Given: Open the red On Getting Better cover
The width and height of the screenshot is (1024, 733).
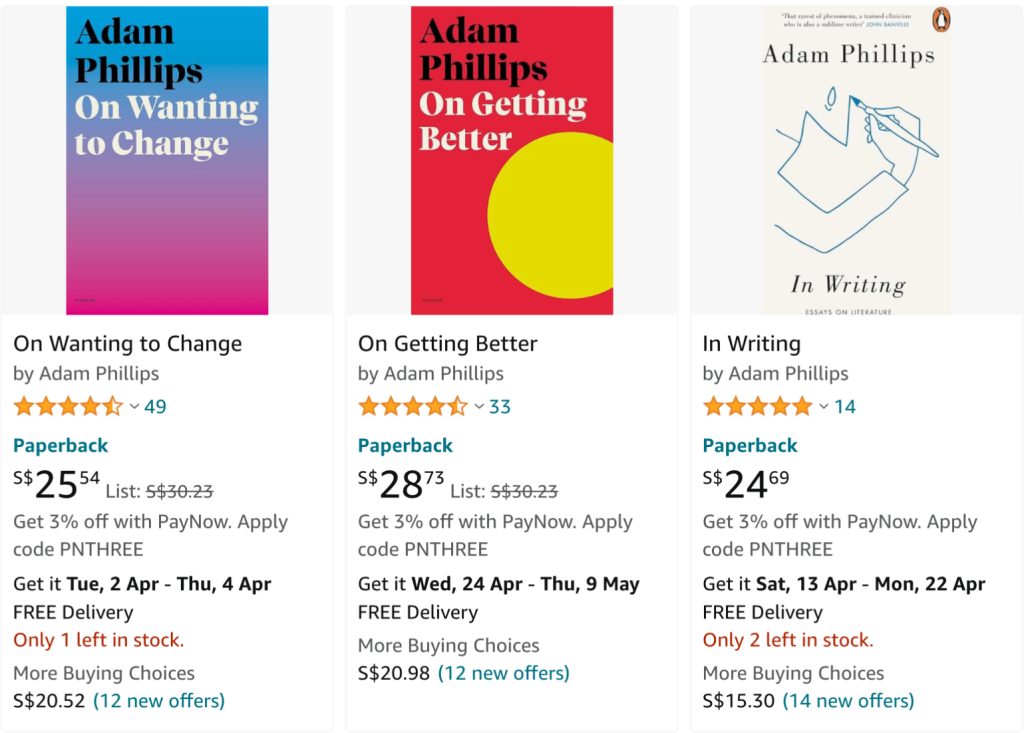Looking at the screenshot, I should 512,160.
